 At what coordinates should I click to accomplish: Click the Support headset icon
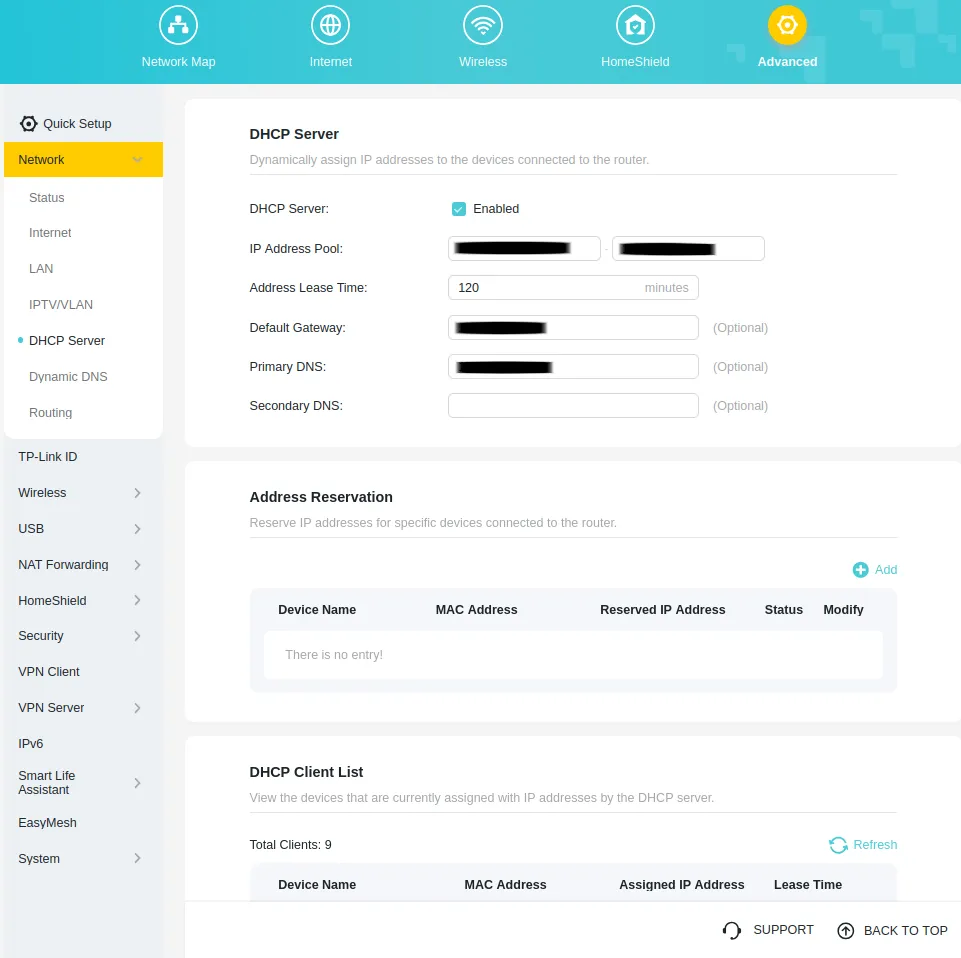732,930
